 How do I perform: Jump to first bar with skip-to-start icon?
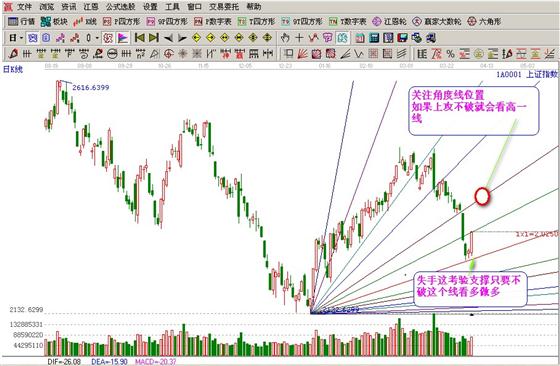(x=140, y=37)
